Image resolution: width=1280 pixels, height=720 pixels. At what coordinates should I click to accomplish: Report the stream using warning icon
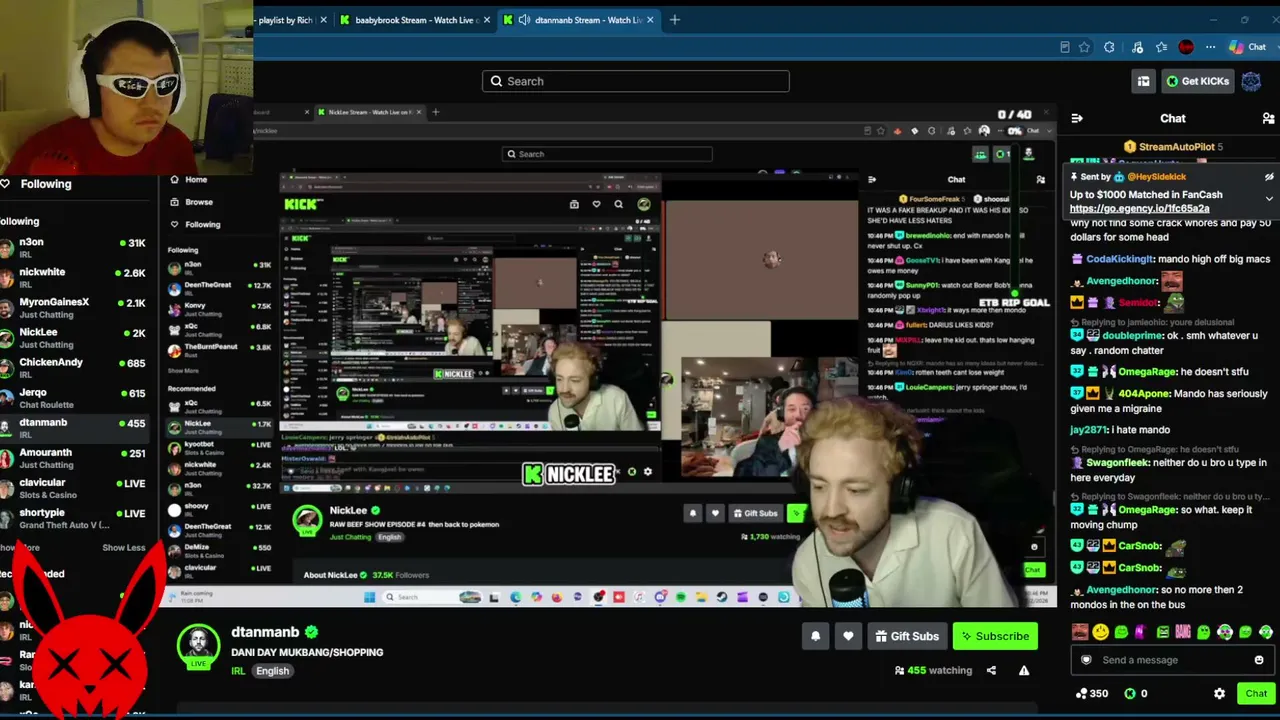pos(1024,670)
